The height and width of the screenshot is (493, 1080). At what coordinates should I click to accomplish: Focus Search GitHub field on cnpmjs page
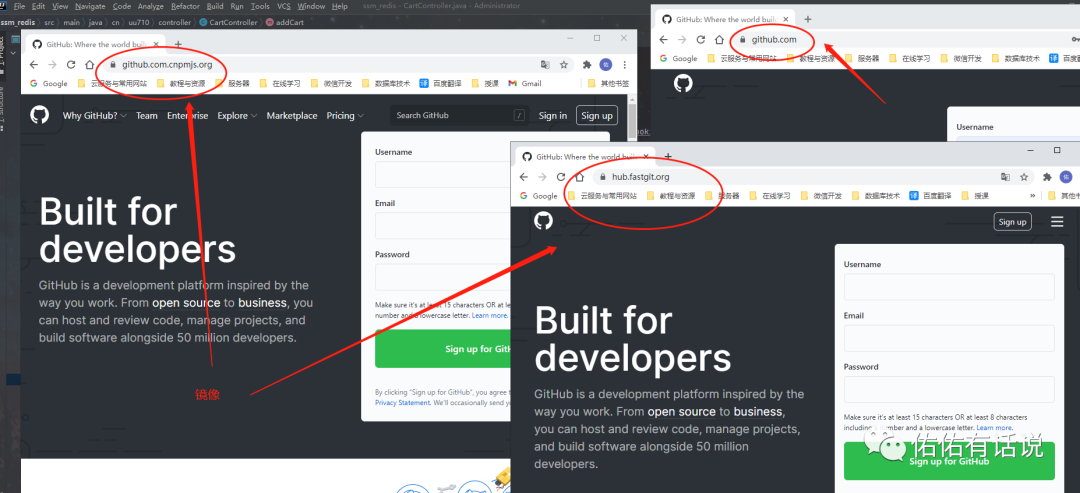[459, 116]
